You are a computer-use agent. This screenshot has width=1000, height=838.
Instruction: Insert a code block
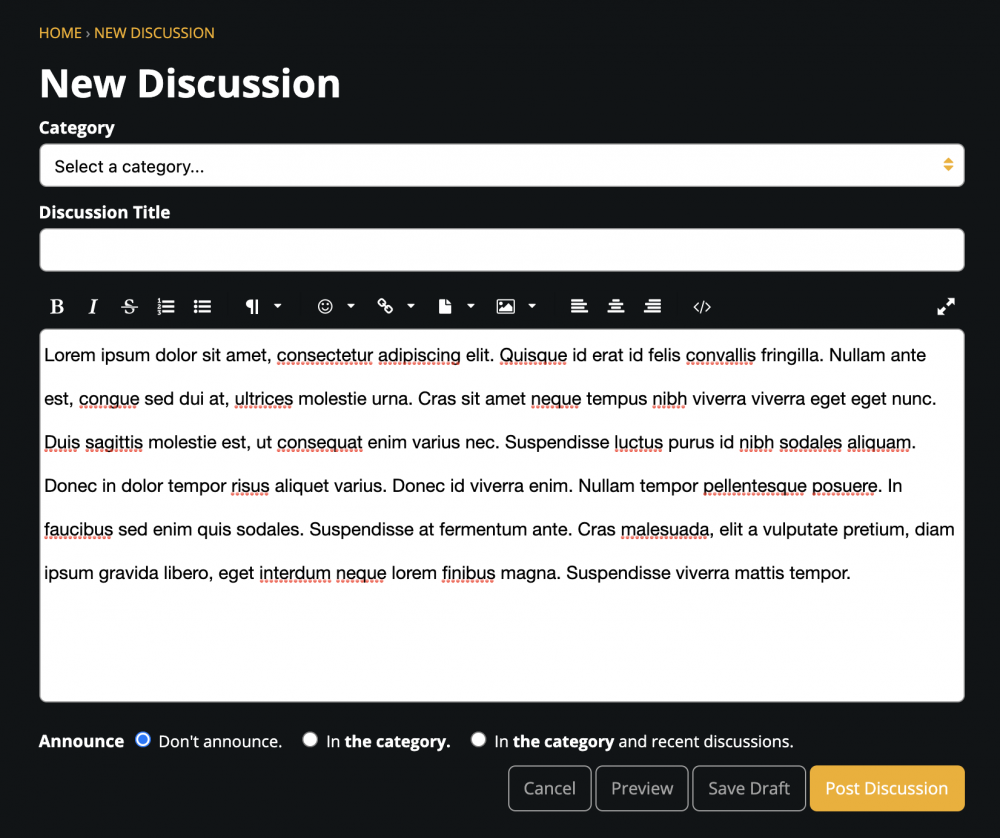pos(702,306)
